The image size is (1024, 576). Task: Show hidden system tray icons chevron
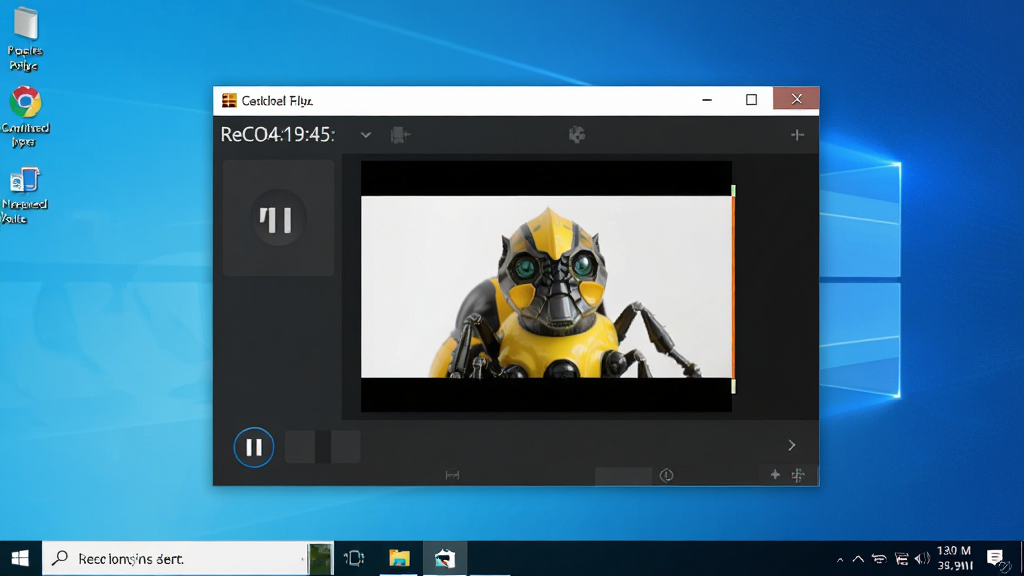pos(858,559)
